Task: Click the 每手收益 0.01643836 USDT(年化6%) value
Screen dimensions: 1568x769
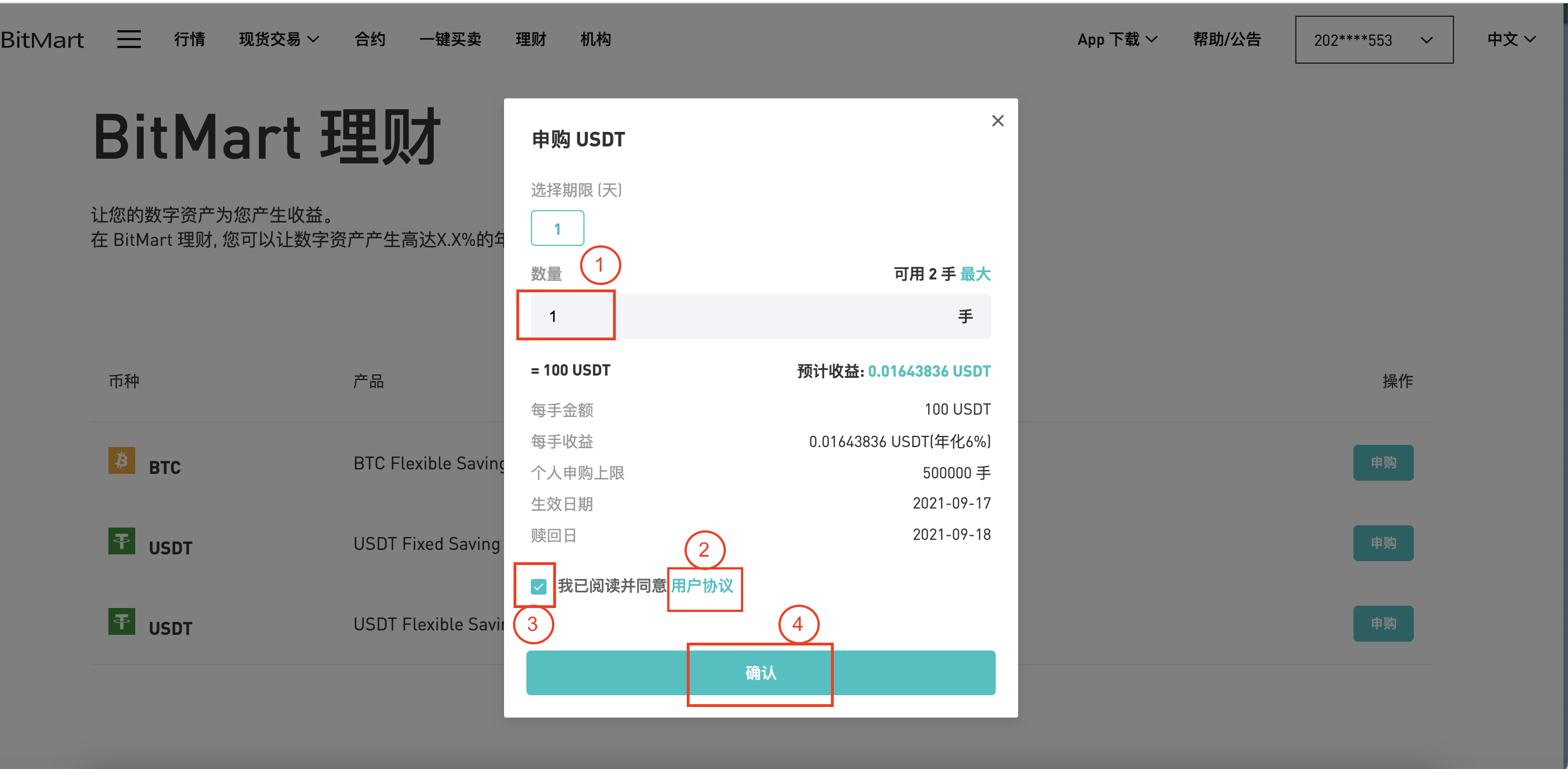Action: coord(900,442)
